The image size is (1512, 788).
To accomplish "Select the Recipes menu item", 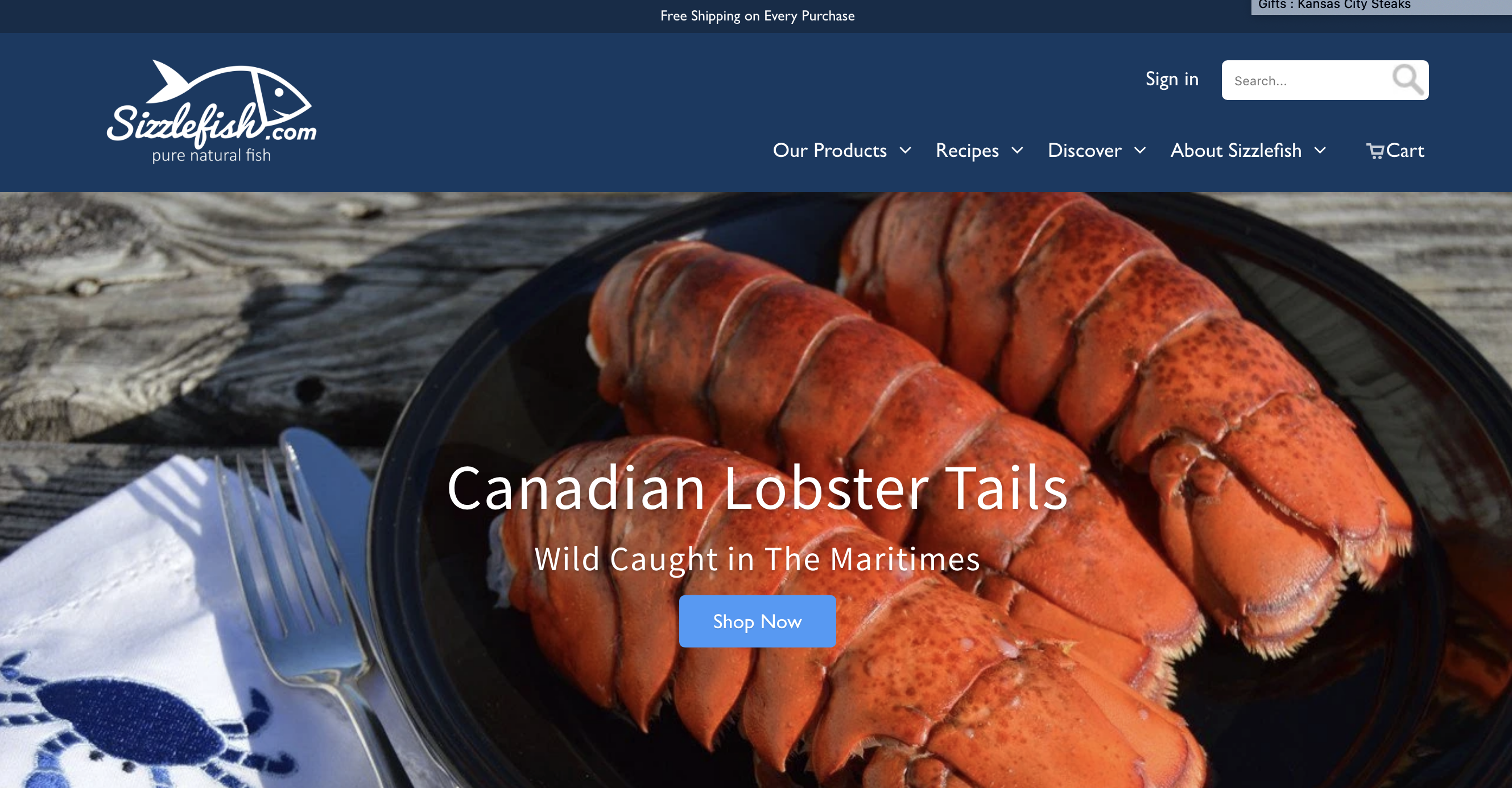I will click(967, 151).
